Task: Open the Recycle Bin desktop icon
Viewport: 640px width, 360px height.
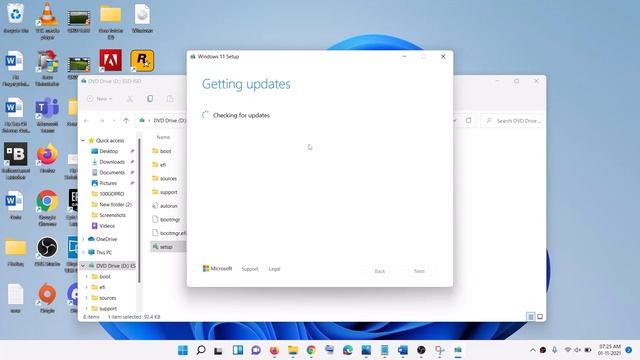Action: (x=16, y=17)
